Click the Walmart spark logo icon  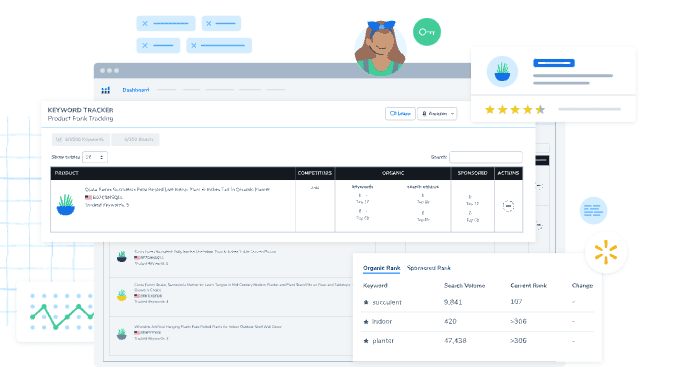click(606, 252)
